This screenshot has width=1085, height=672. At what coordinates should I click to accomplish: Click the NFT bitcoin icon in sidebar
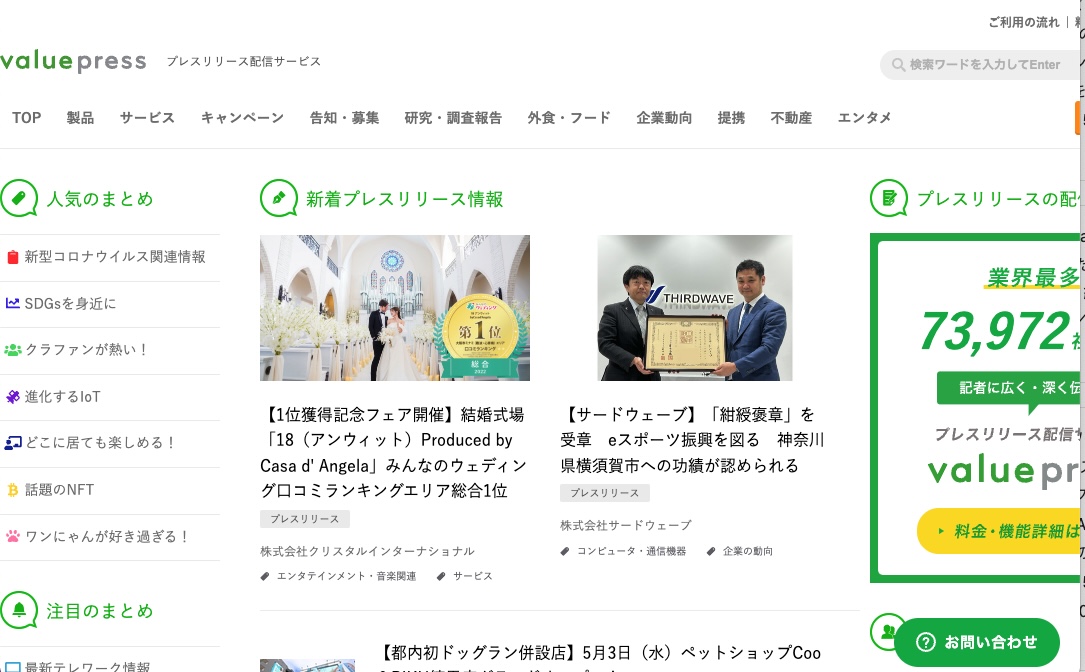[12, 490]
